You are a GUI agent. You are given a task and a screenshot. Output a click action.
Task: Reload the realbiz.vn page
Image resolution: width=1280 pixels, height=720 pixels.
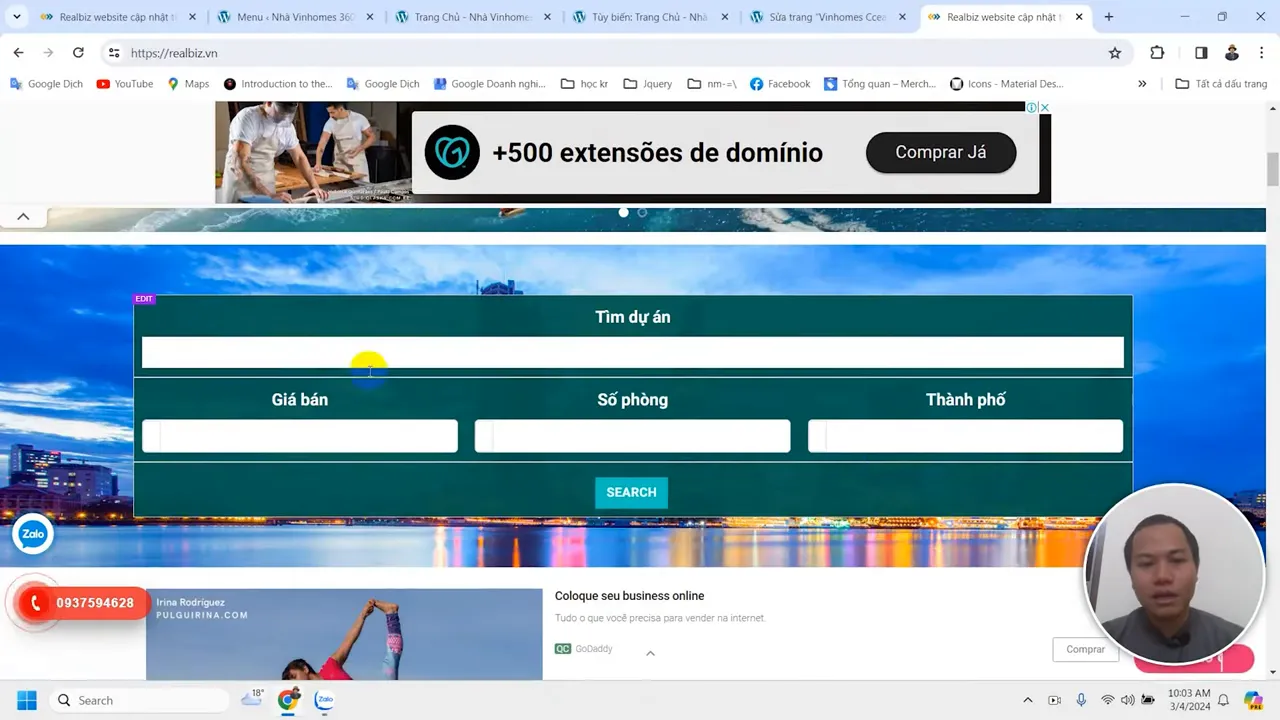point(78,53)
